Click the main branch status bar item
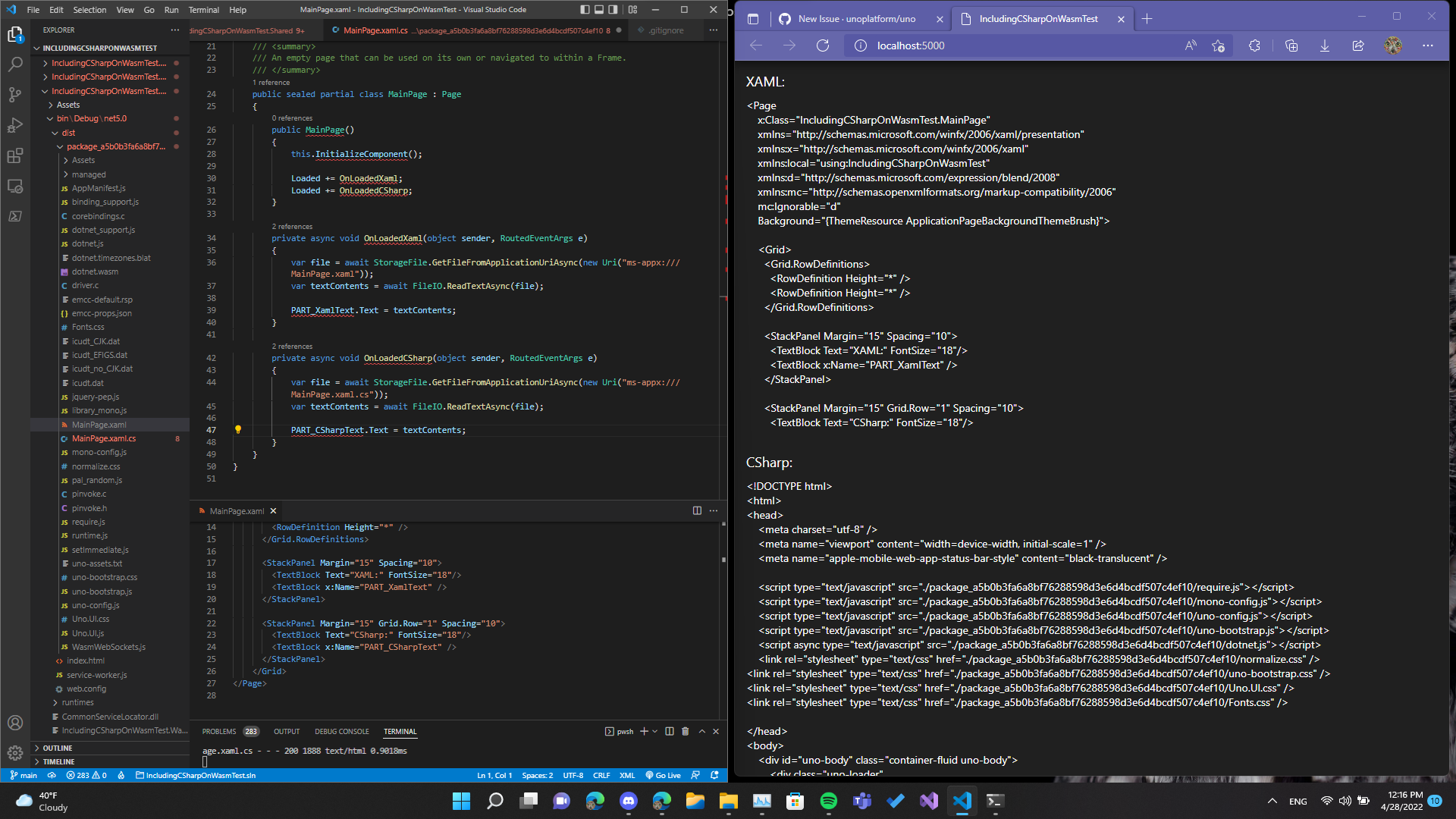This screenshot has width=1456, height=819. coord(23,775)
